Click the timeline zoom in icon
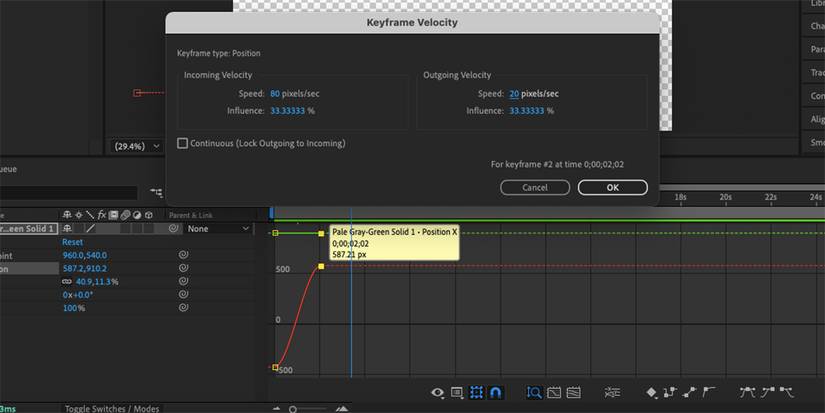 pos(342,409)
